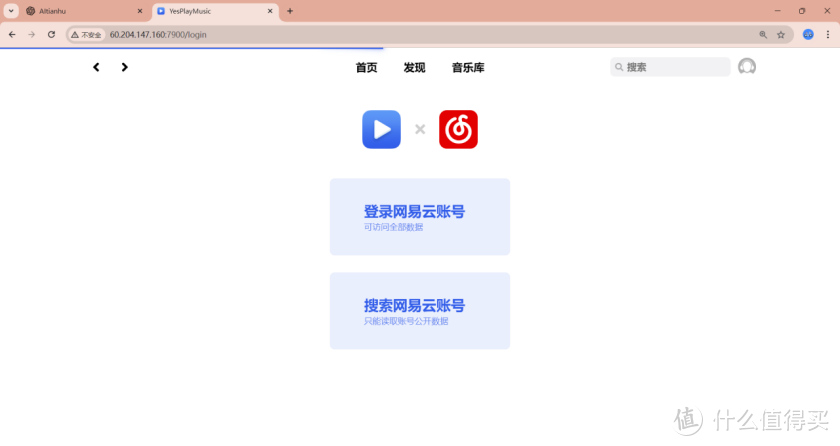The width and height of the screenshot is (840, 446).
Task: Close the YesPlayMusic browser tab
Action: 270,11
